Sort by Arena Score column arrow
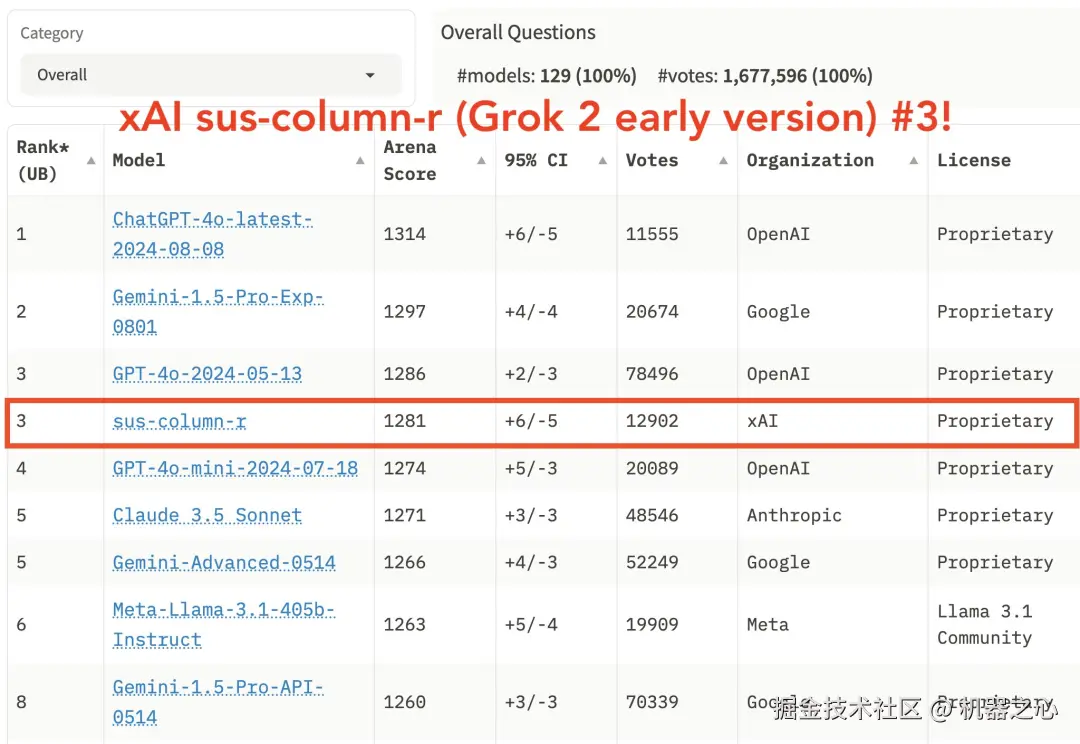The width and height of the screenshot is (1080, 744). point(481,161)
